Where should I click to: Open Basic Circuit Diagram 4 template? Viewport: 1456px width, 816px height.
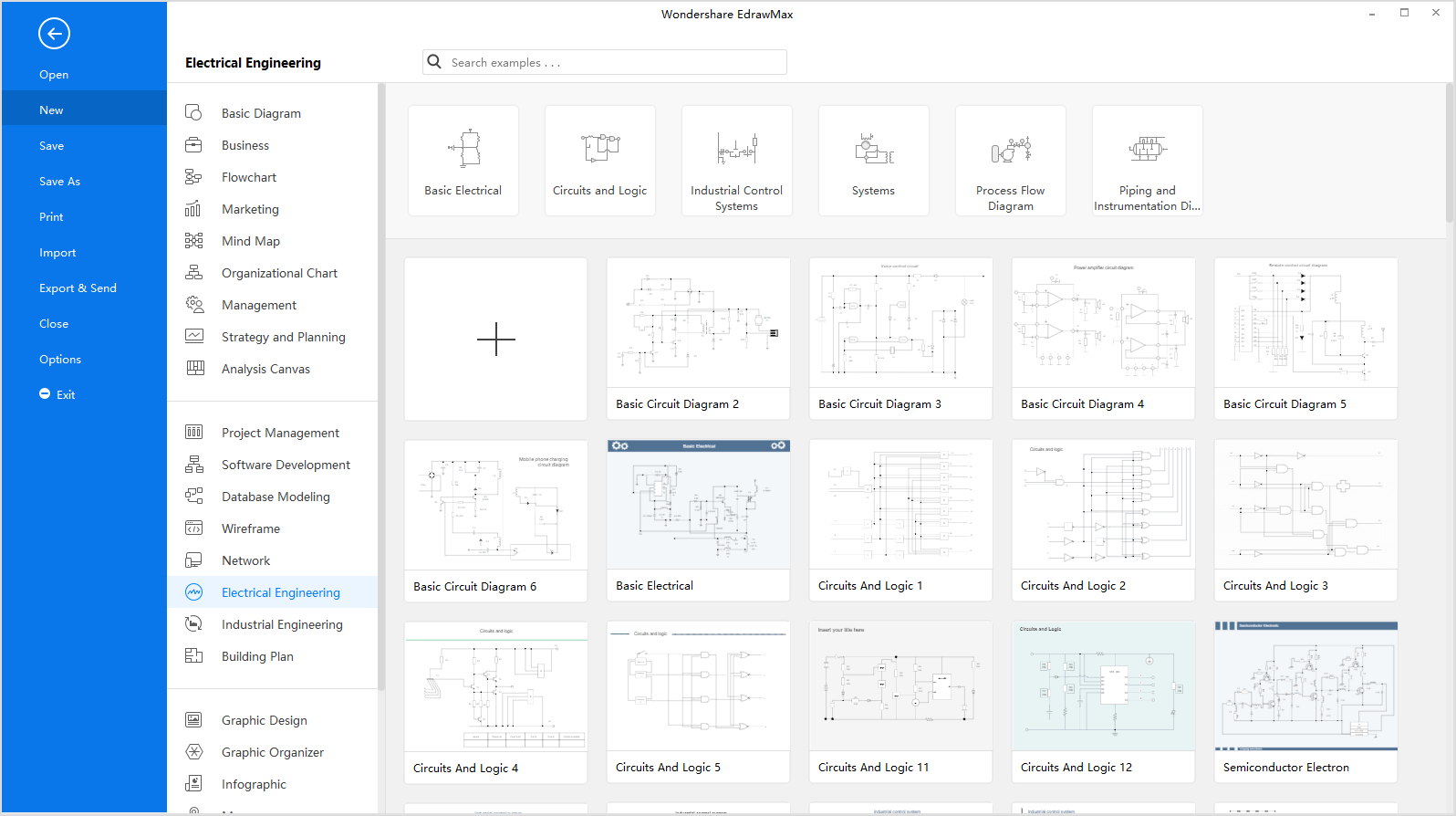(1103, 339)
